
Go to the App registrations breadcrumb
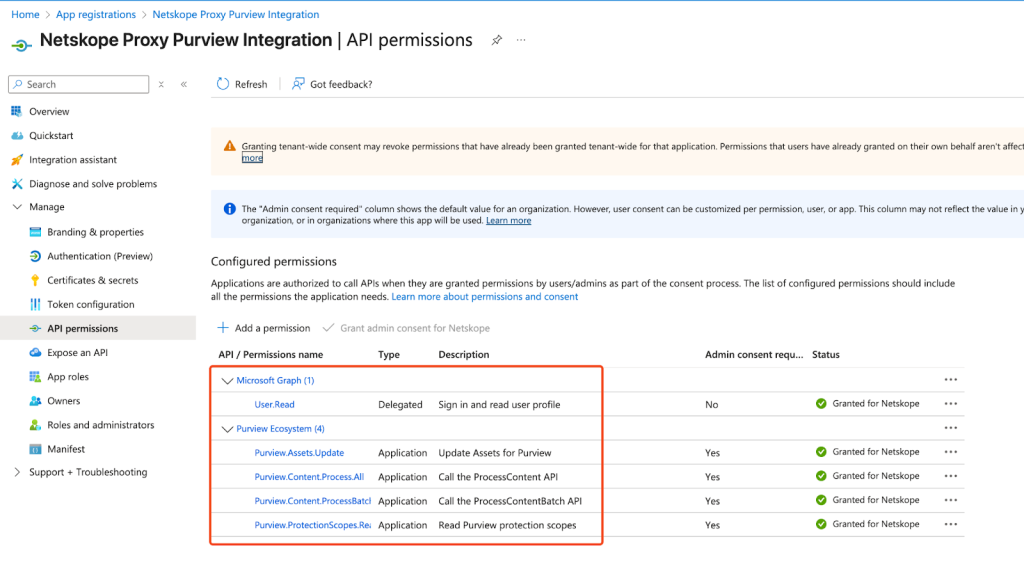click(x=96, y=14)
